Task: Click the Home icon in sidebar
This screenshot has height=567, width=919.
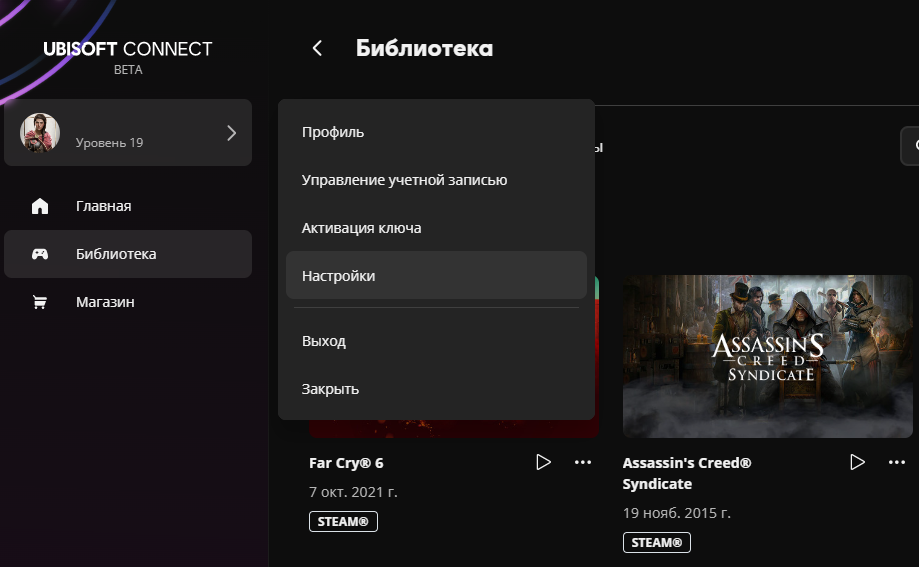Action: coord(40,207)
